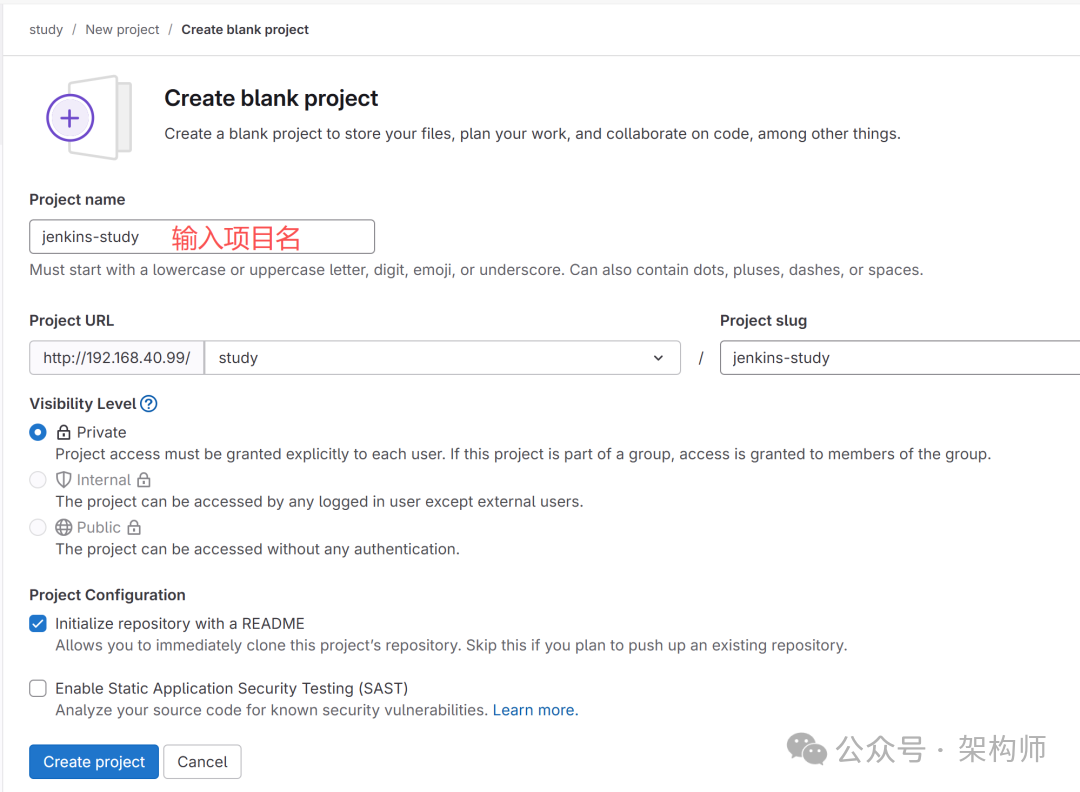Open the SAST Learn more link
1080x792 pixels.
pyautogui.click(x=535, y=710)
